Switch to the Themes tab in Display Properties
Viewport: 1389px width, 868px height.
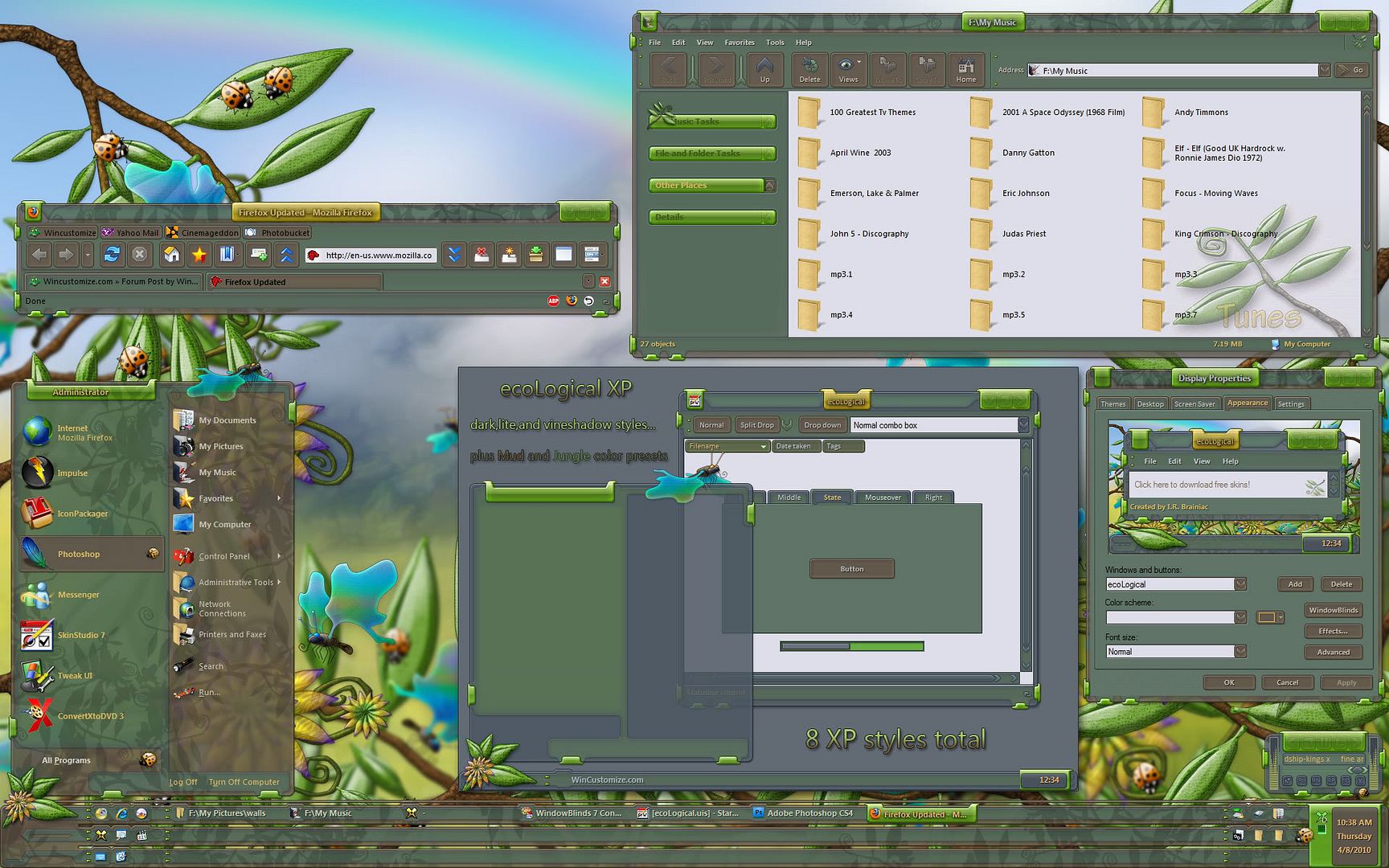(1112, 403)
